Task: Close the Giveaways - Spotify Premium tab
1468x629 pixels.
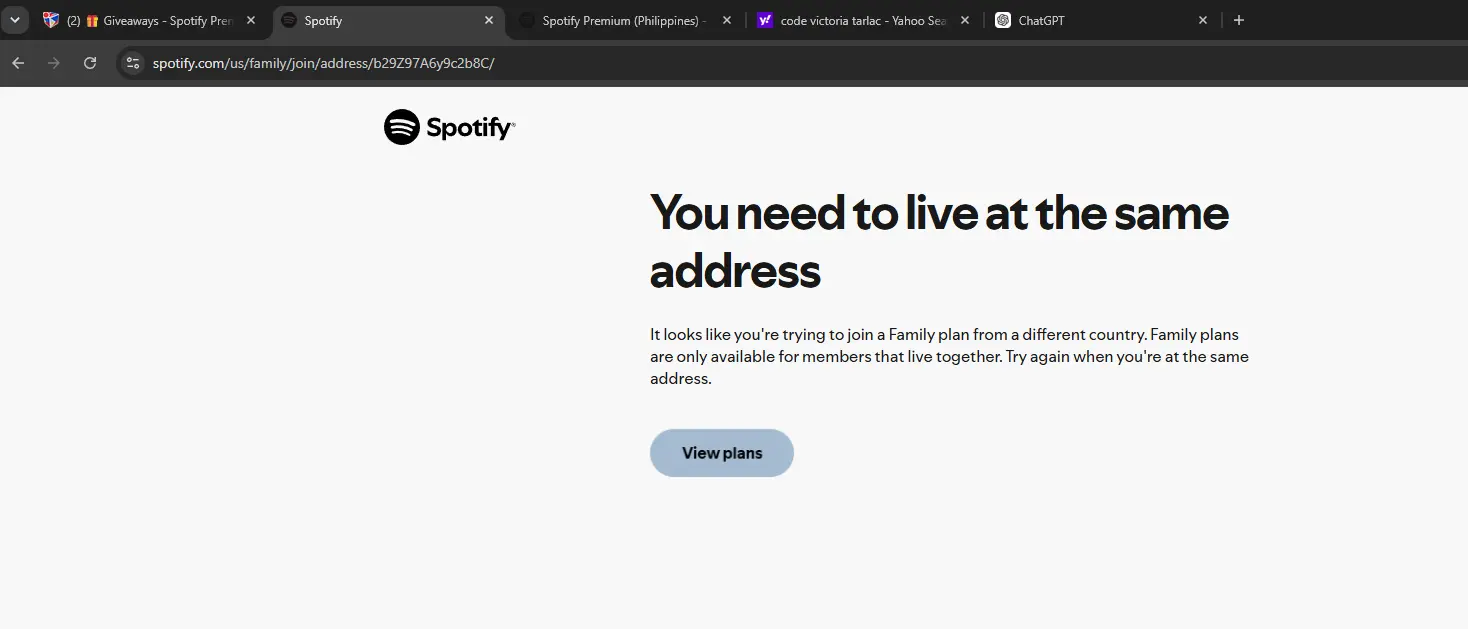Action: click(x=251, y=20)
